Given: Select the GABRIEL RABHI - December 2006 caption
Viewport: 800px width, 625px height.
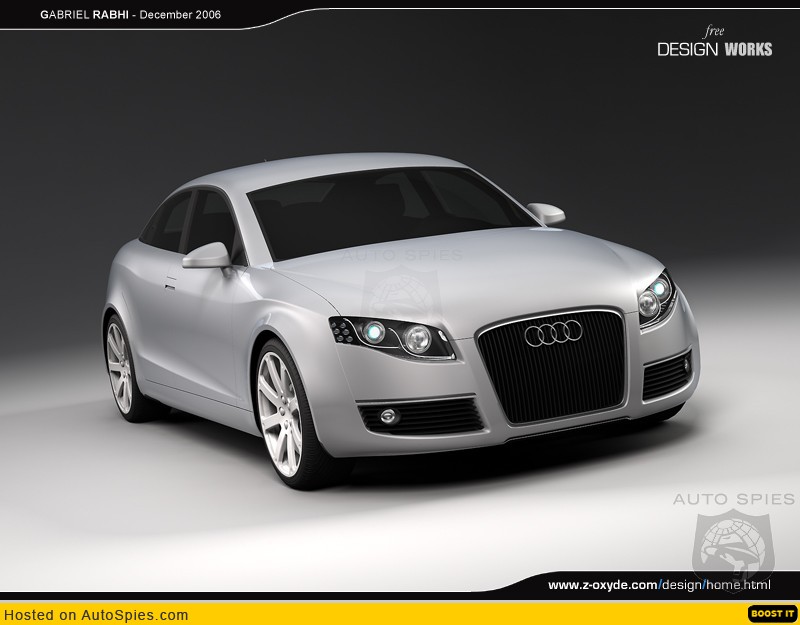Looking at the screenshot, I should [131, 15].
